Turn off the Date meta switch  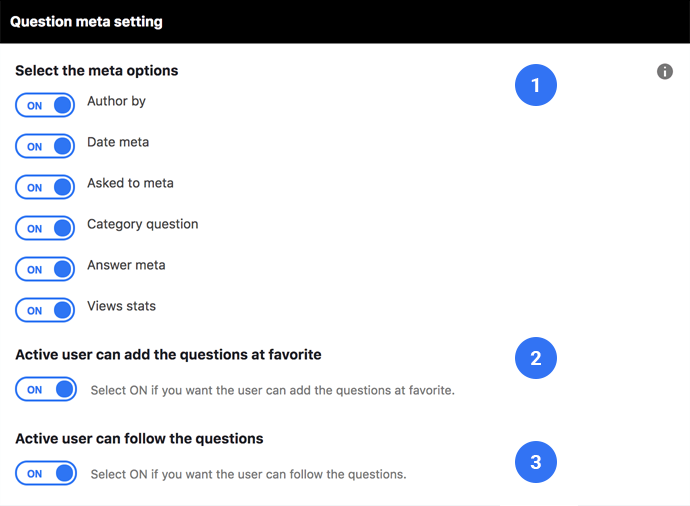(45, 146)
